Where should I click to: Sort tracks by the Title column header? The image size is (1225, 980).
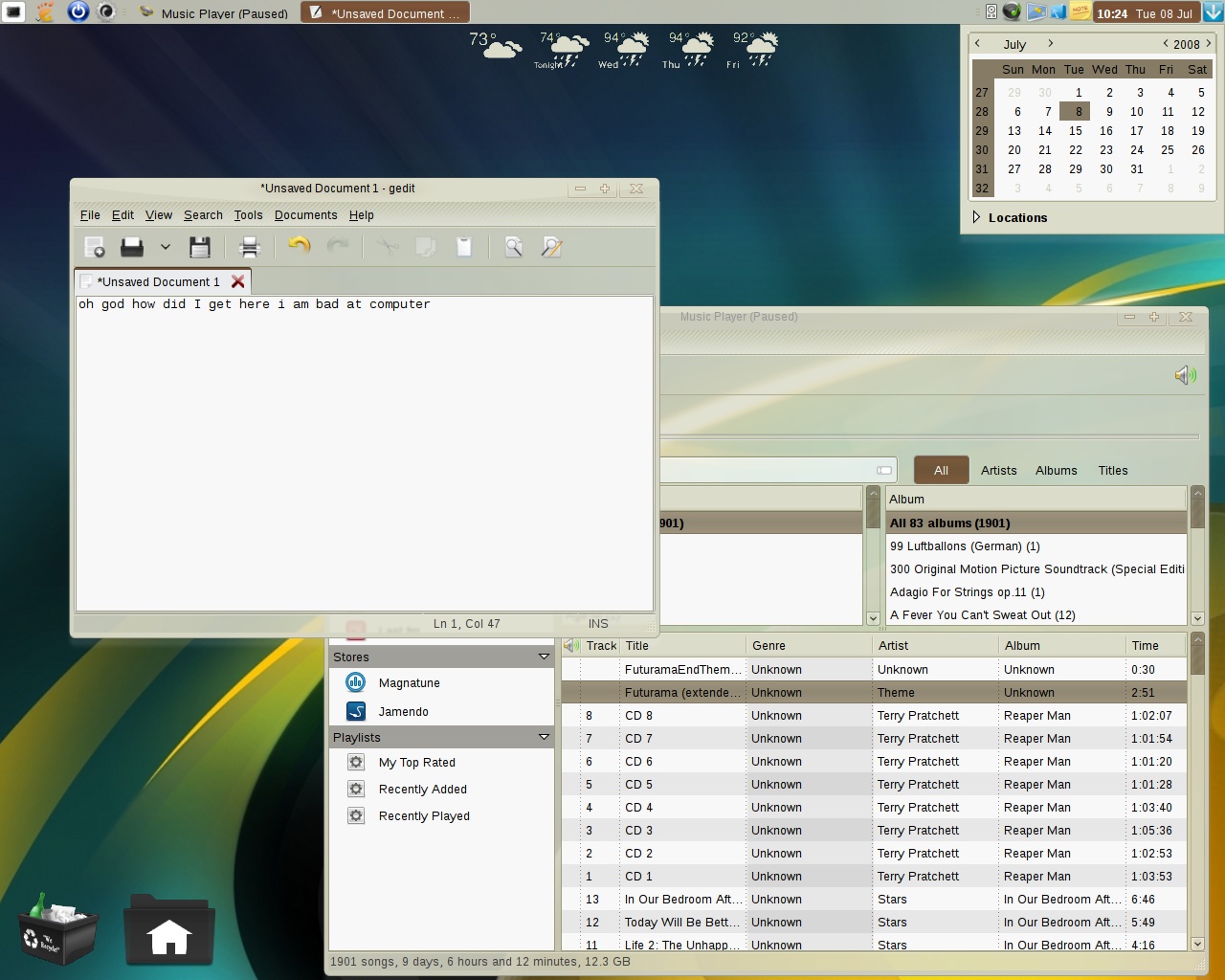[682, 645]
